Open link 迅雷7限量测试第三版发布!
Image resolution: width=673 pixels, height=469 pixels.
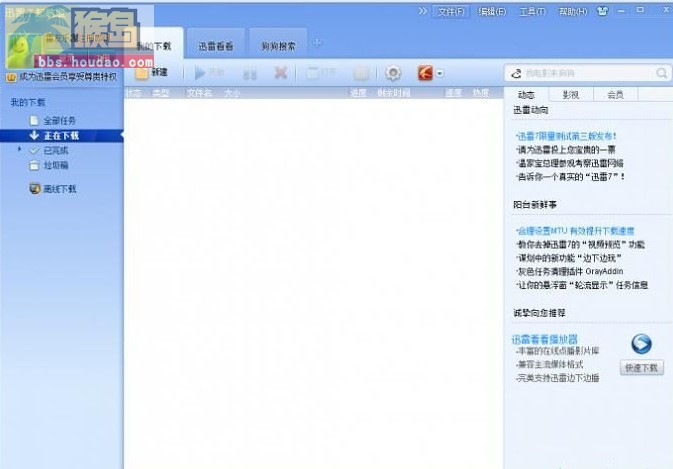coord(566,136)
